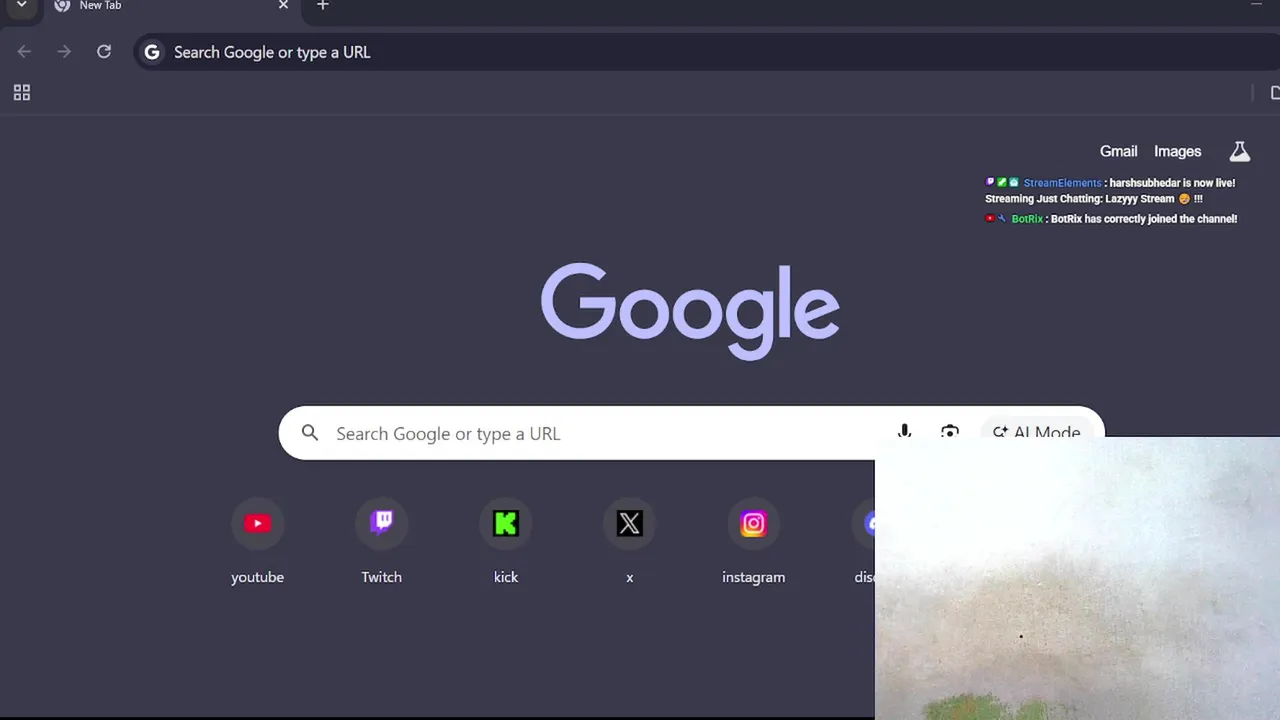Open the Images link
Viewport: 1280px width, 720px height.
pyautogui.click(x=1177, y=151)
